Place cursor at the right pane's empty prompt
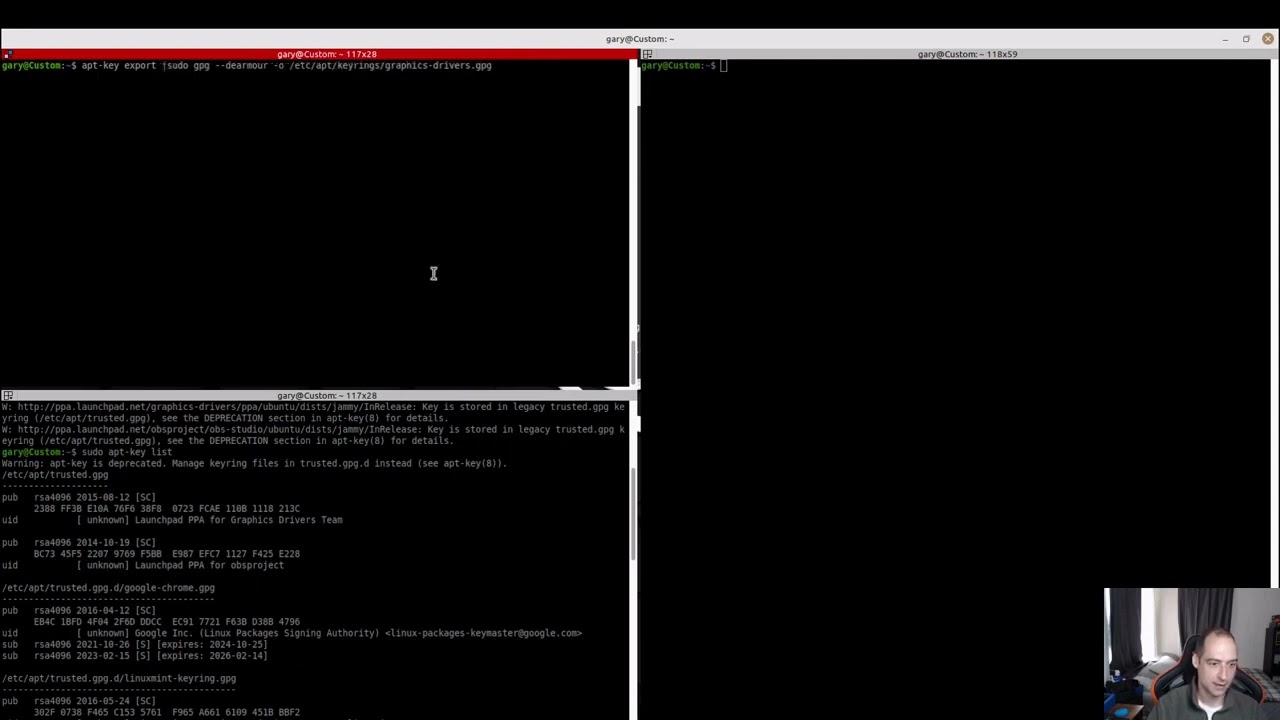 (x=724, y=66)
